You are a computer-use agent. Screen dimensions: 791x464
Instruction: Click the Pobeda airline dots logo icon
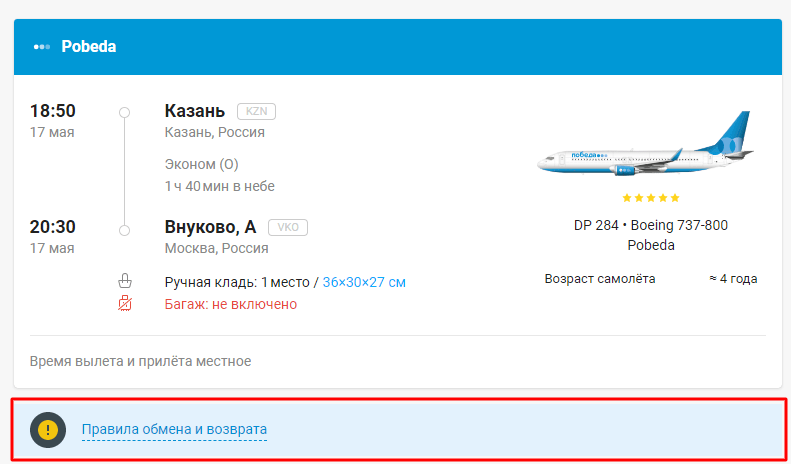[x=41, y=47]
